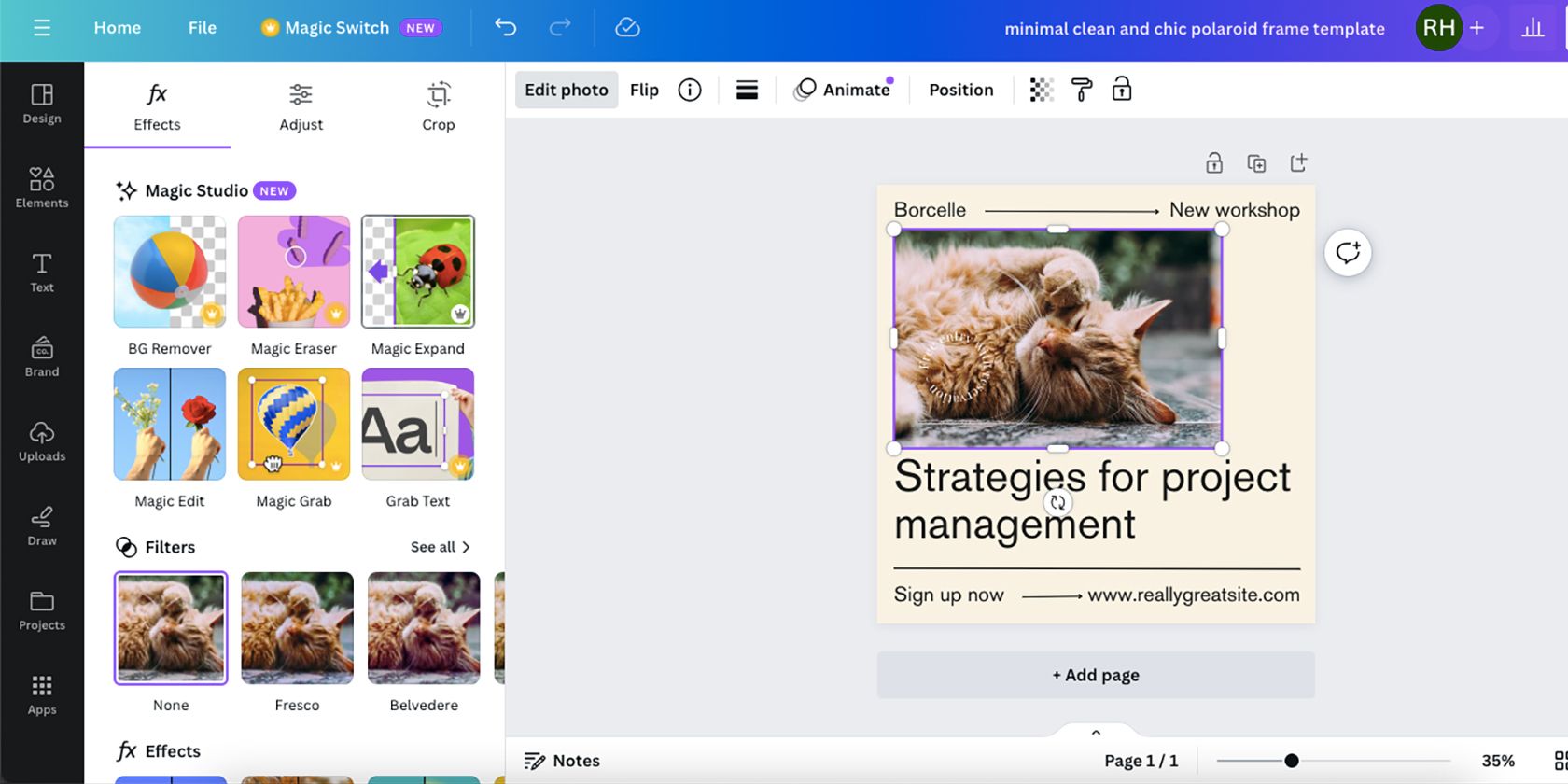The height and width of the screenshot is (784, 1568).
Task: Open the Elements sidebar panel
Action: 42,187
